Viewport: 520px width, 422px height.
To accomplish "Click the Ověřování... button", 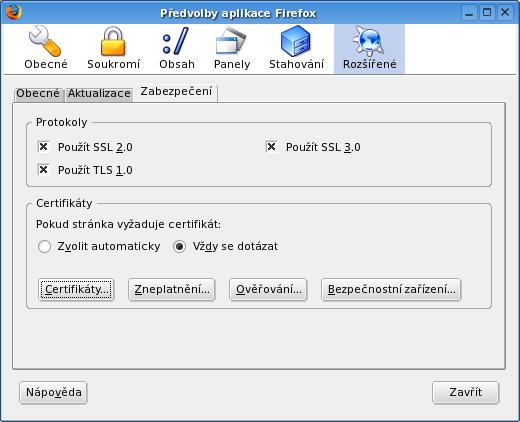I will 268,289.
